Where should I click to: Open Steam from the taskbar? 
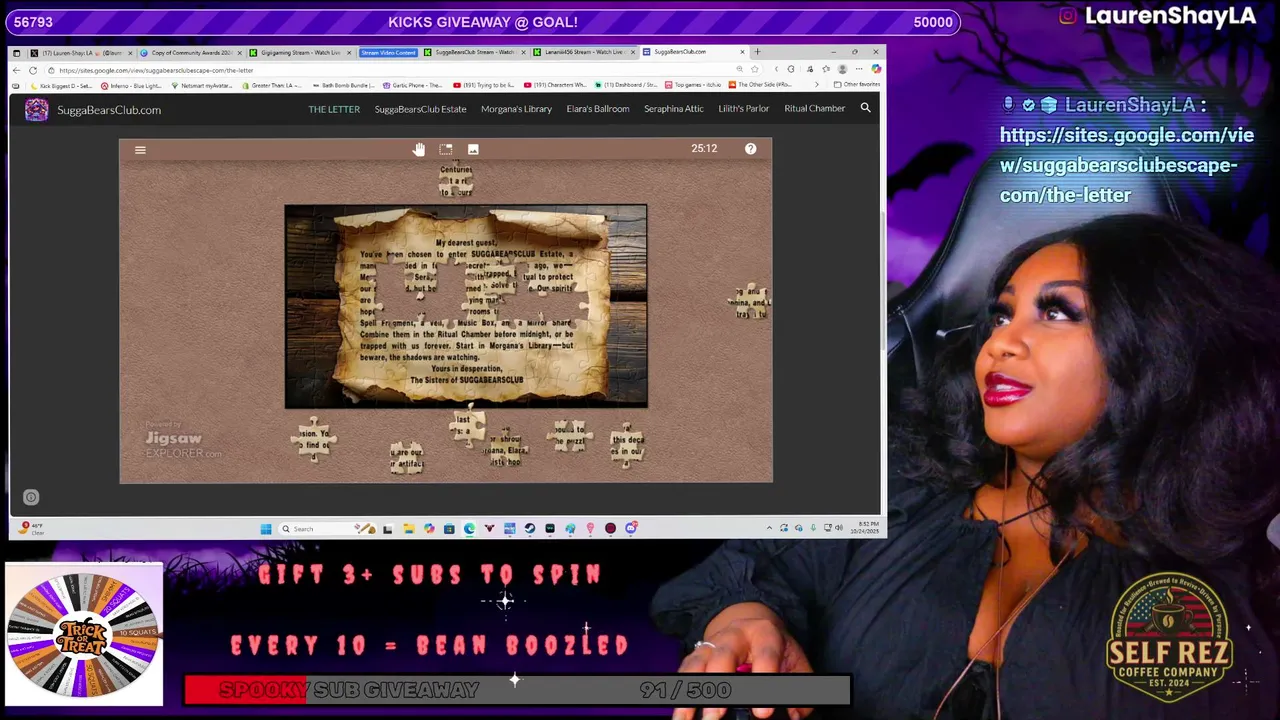529,529
